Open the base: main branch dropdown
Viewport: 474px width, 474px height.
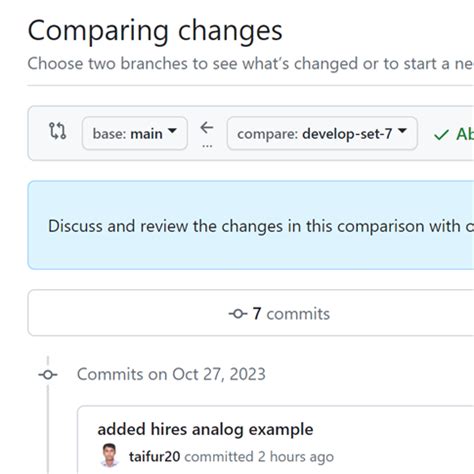click(x=135, y=133)
